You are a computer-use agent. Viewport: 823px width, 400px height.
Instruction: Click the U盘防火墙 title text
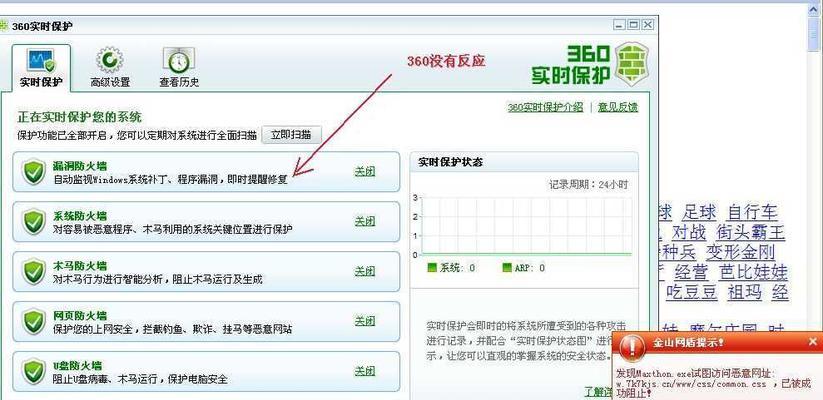pyautogui.click(x=78, y=365)
